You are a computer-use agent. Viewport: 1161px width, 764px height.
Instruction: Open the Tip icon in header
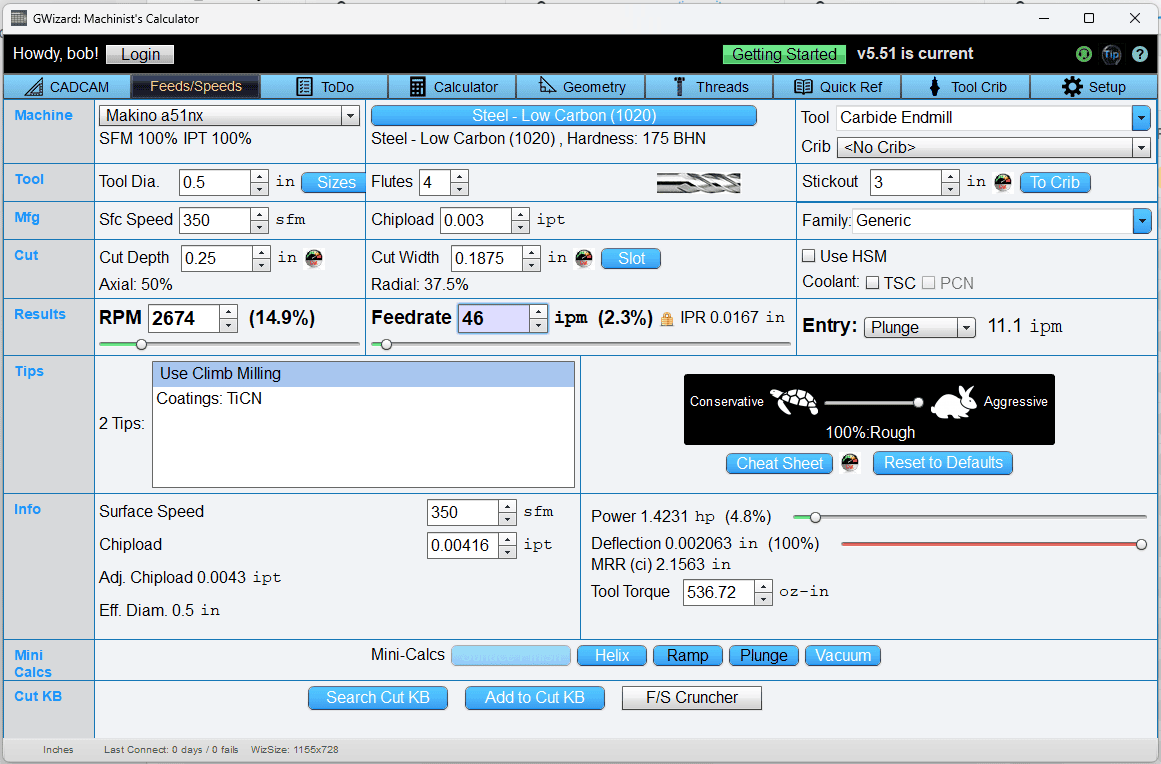1111,54
